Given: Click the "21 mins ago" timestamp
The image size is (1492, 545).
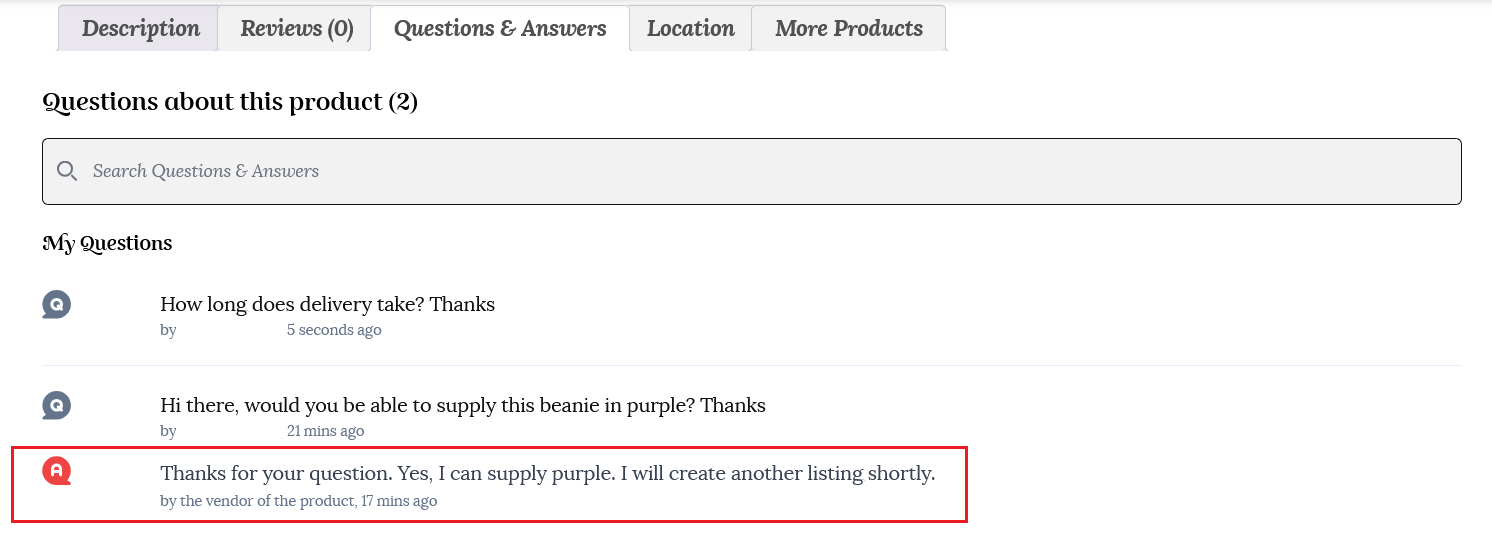Looking at the screenshot, I should (325, 432).
